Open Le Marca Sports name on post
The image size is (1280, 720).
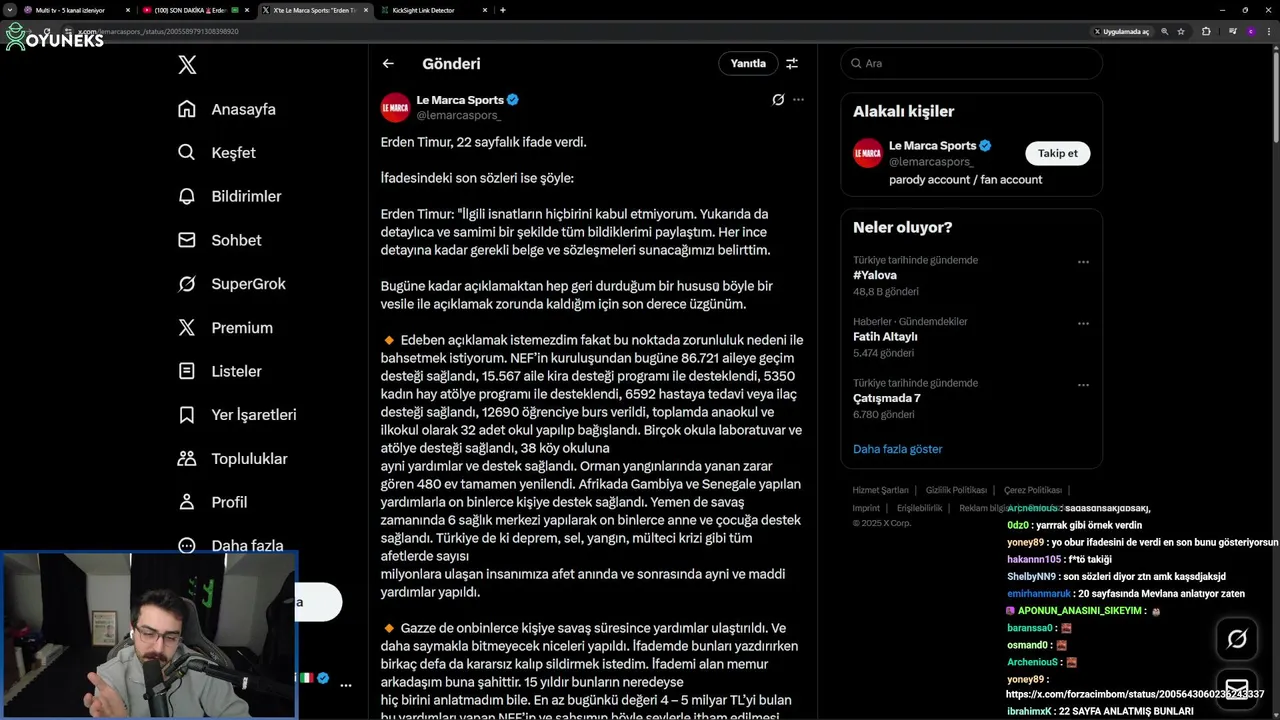pos(460,100)
